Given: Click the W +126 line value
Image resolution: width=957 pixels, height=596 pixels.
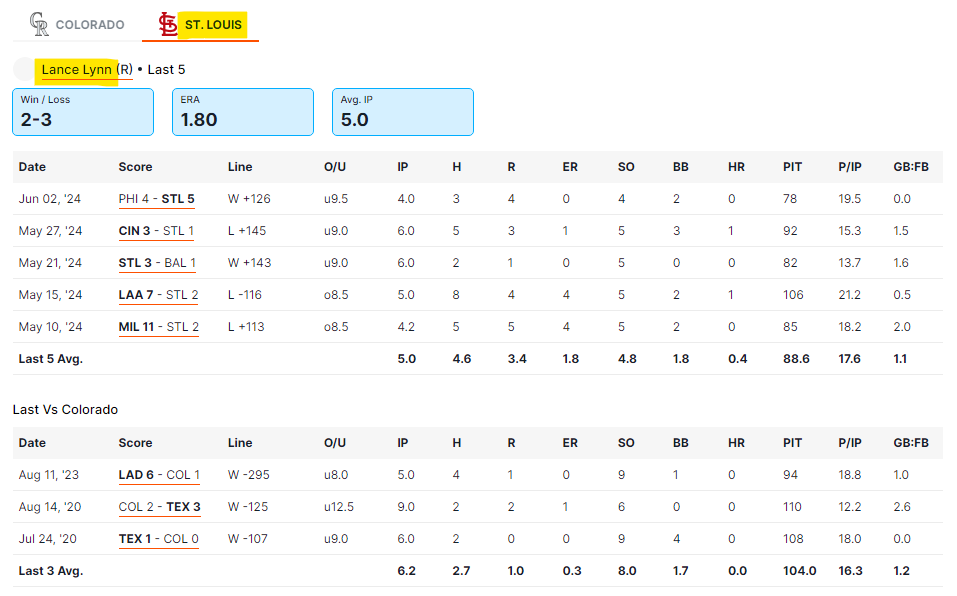Looking at the screenshot, I should [x=249, y=199].
